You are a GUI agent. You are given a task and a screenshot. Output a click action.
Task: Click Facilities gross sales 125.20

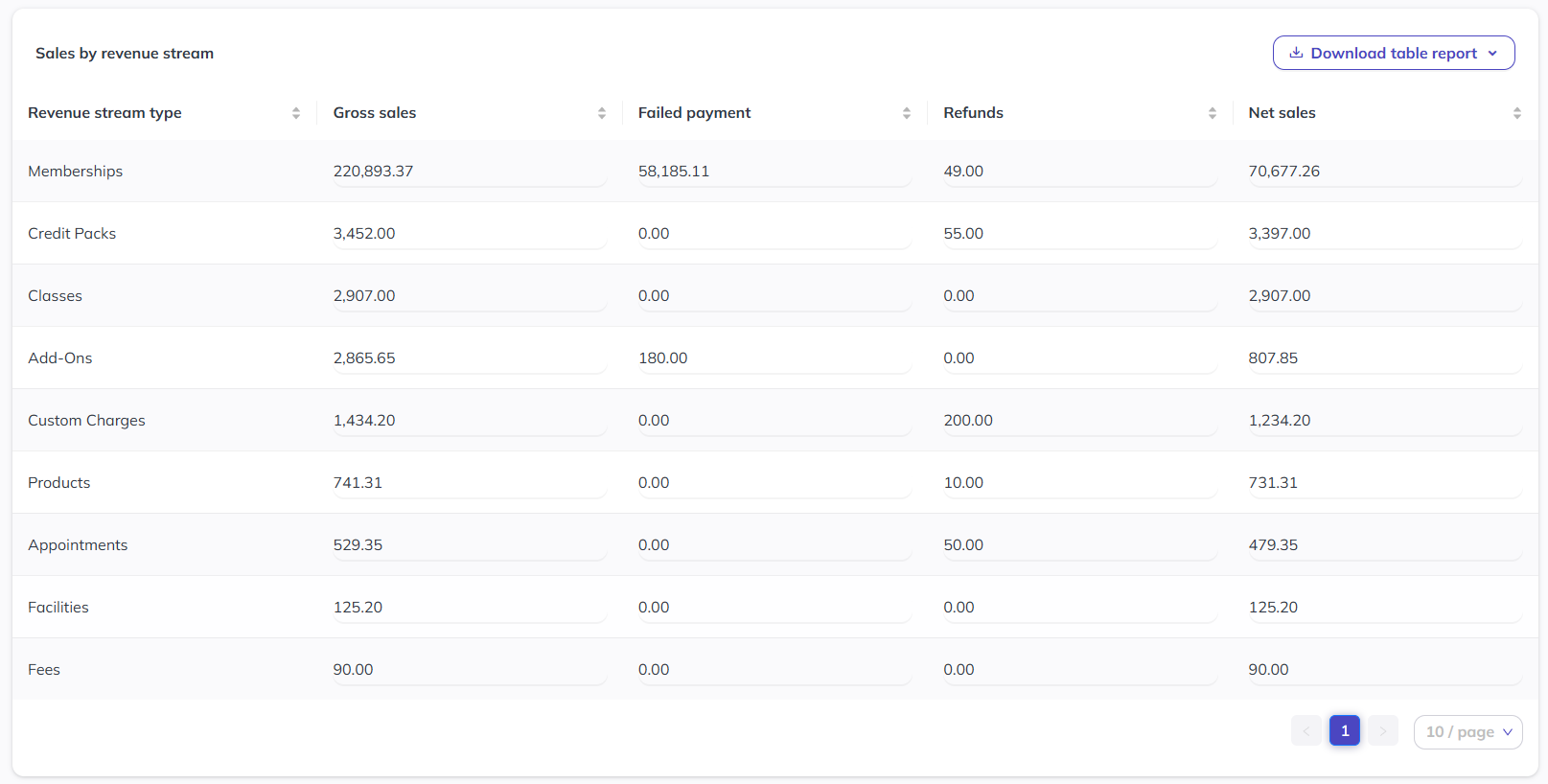click(358, 607)
